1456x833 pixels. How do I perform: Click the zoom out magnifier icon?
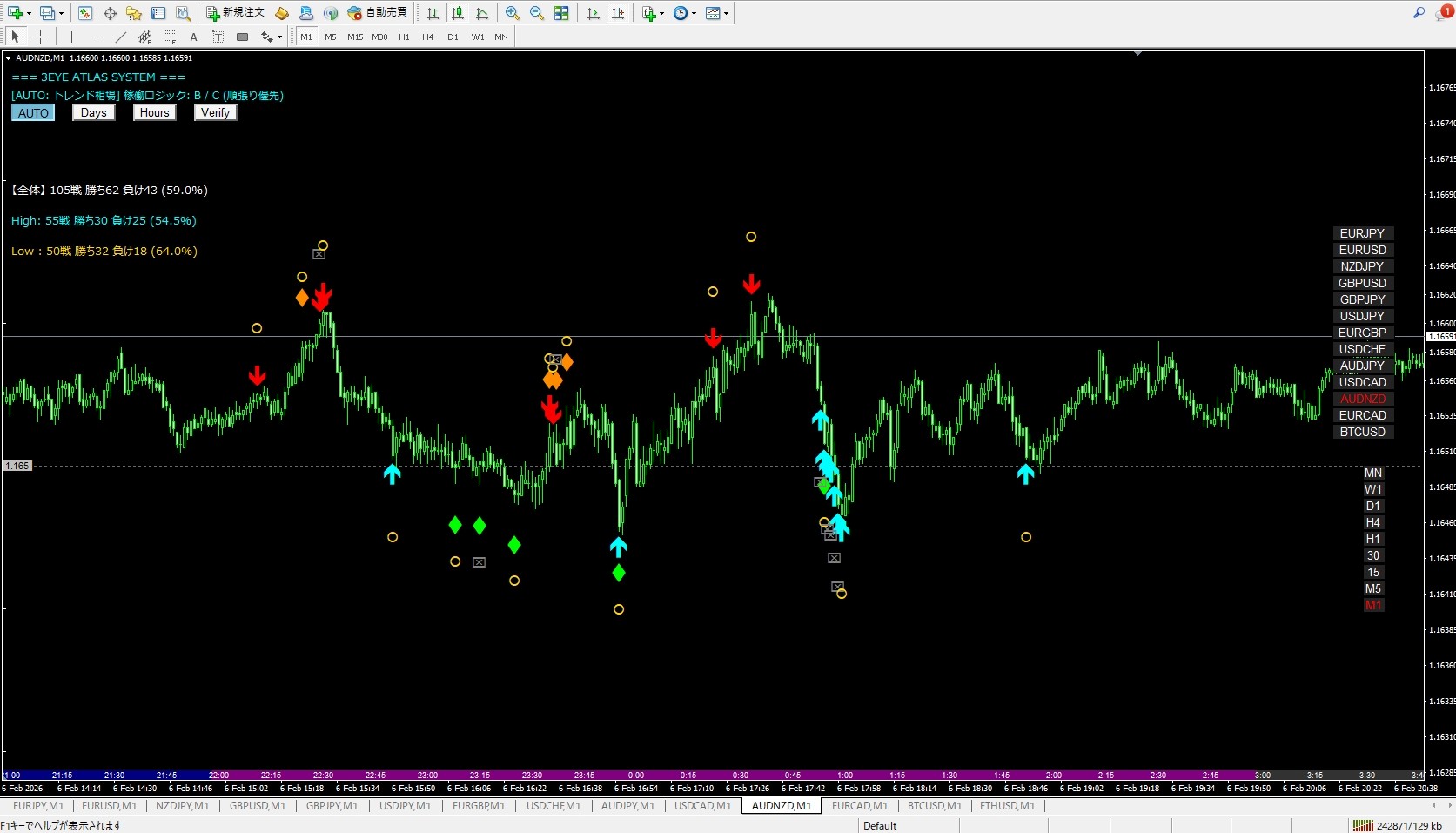pyautogui.click(x=537, y=13)
